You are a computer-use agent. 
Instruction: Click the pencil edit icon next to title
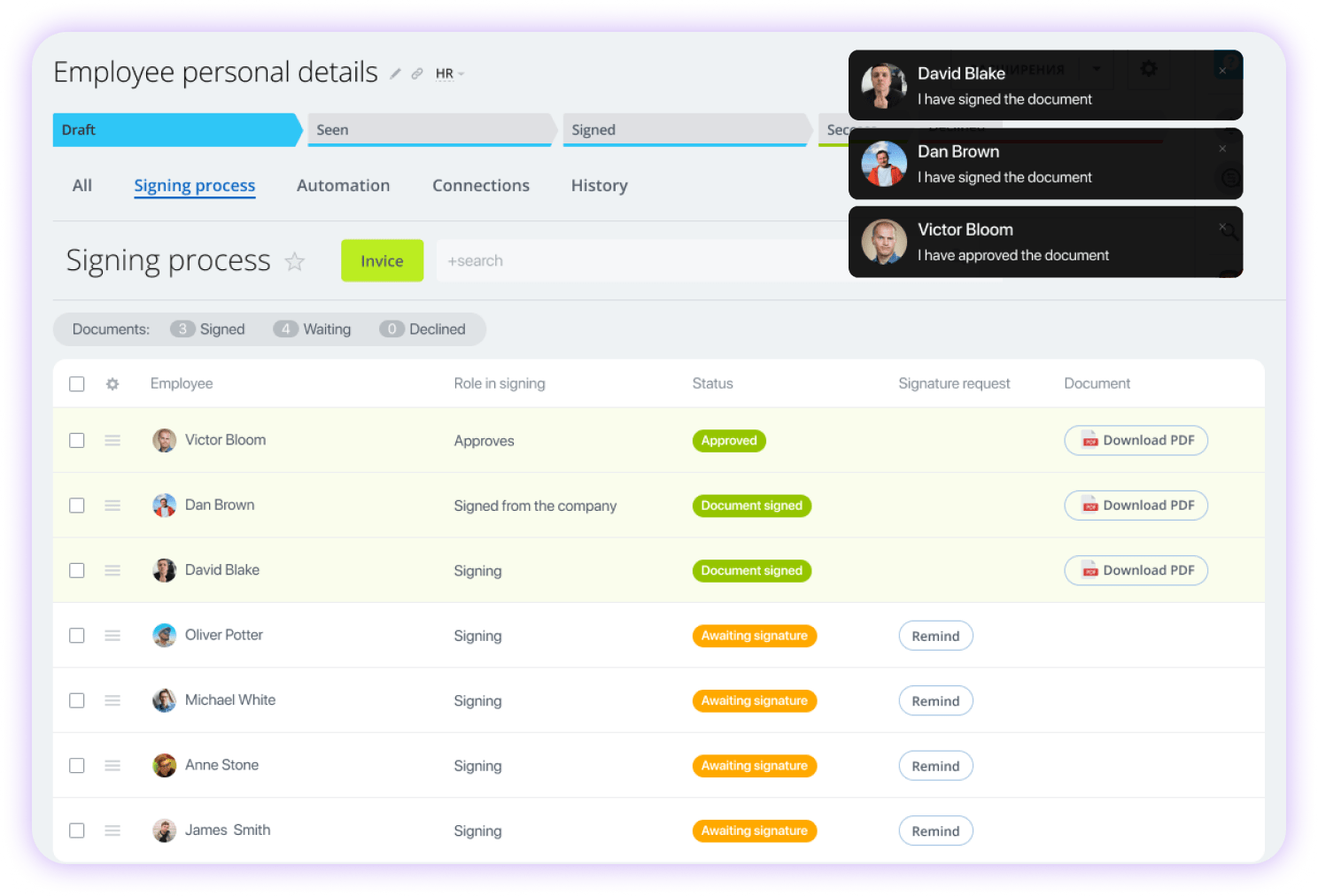coord(395,73)
